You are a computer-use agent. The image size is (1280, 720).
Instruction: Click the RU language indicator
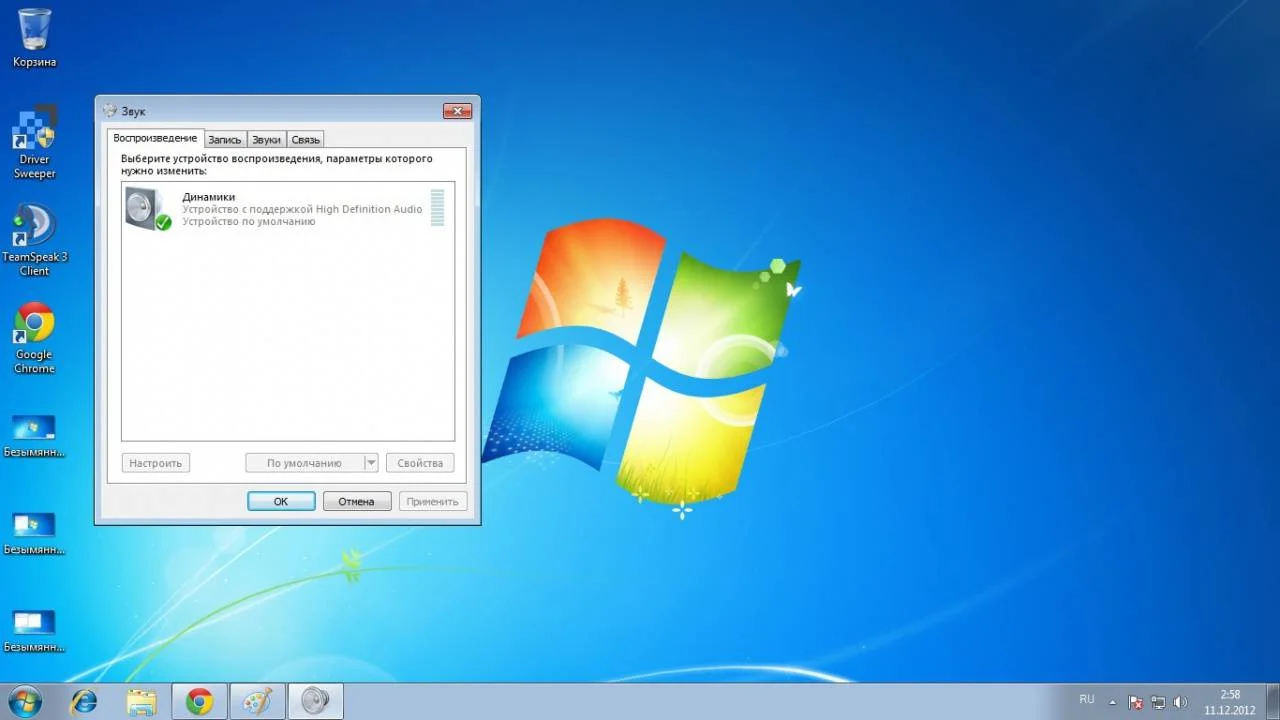tap(1087, 699)
